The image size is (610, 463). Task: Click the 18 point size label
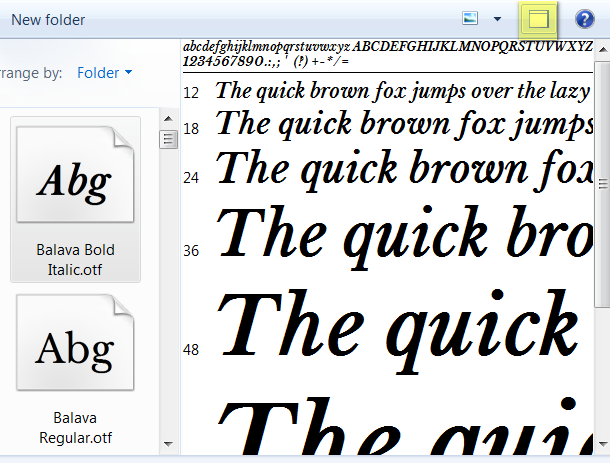point(191,128)
